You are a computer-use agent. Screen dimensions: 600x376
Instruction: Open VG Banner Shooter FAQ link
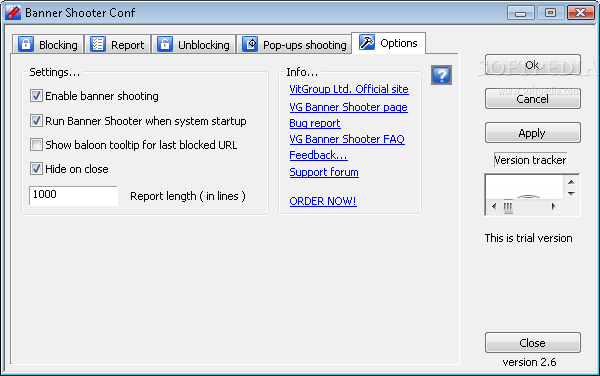(347, 139)
